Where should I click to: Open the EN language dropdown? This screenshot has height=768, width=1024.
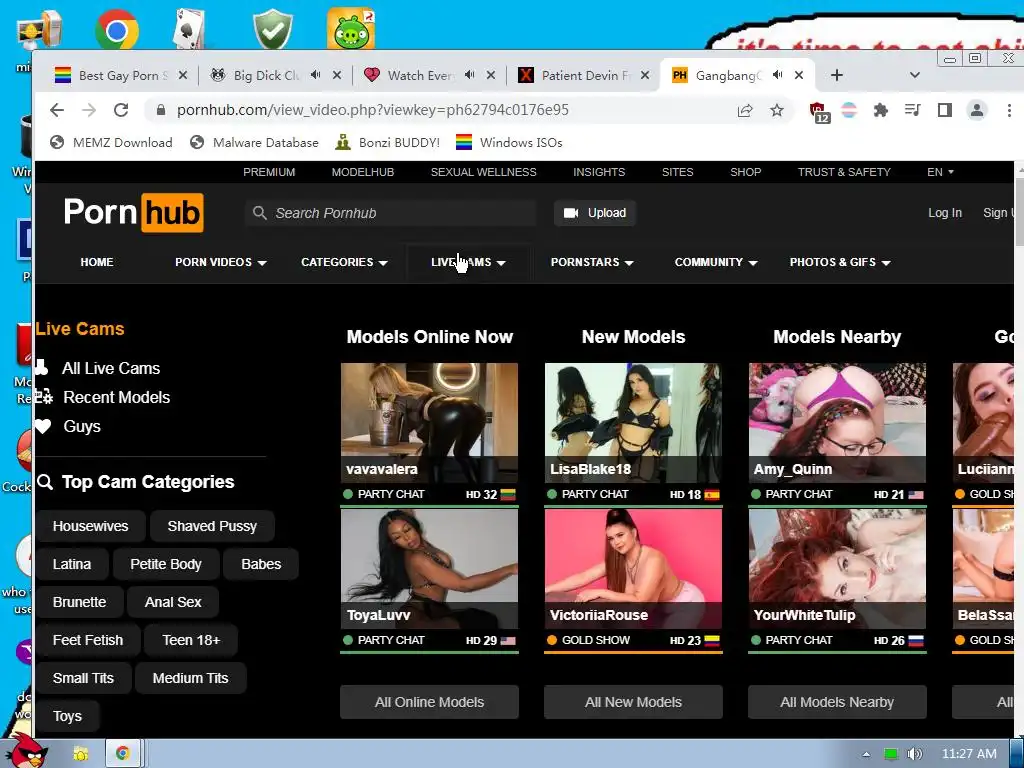pos(940,172)
